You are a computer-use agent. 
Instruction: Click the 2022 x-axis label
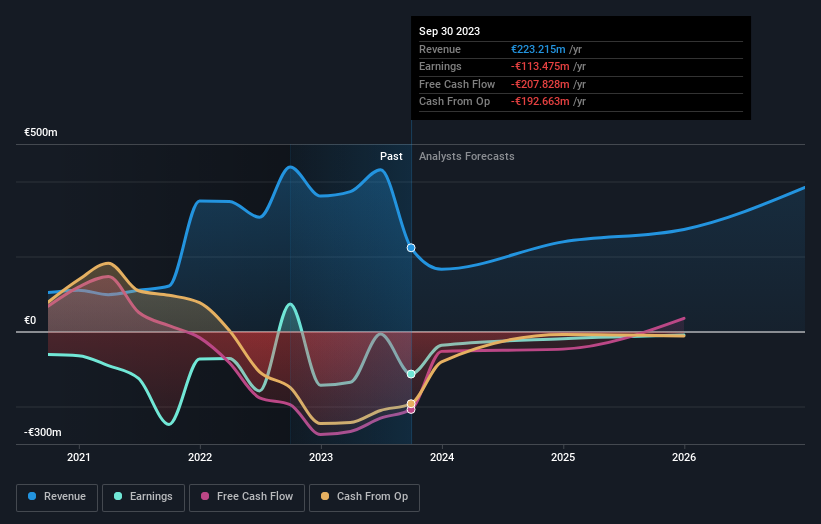coord(200,457)
